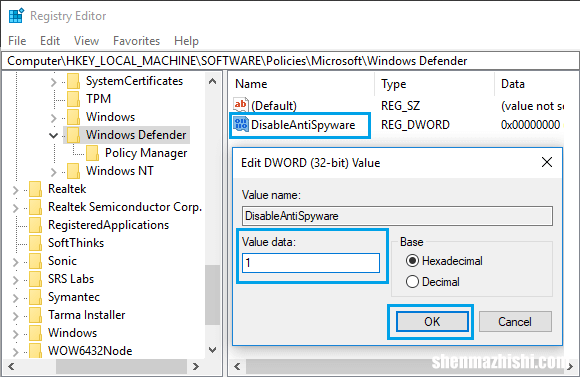Expand the Tarma Installer tree node
The height and width of the screenshot is (377, 580).
(x=16, y=316)
